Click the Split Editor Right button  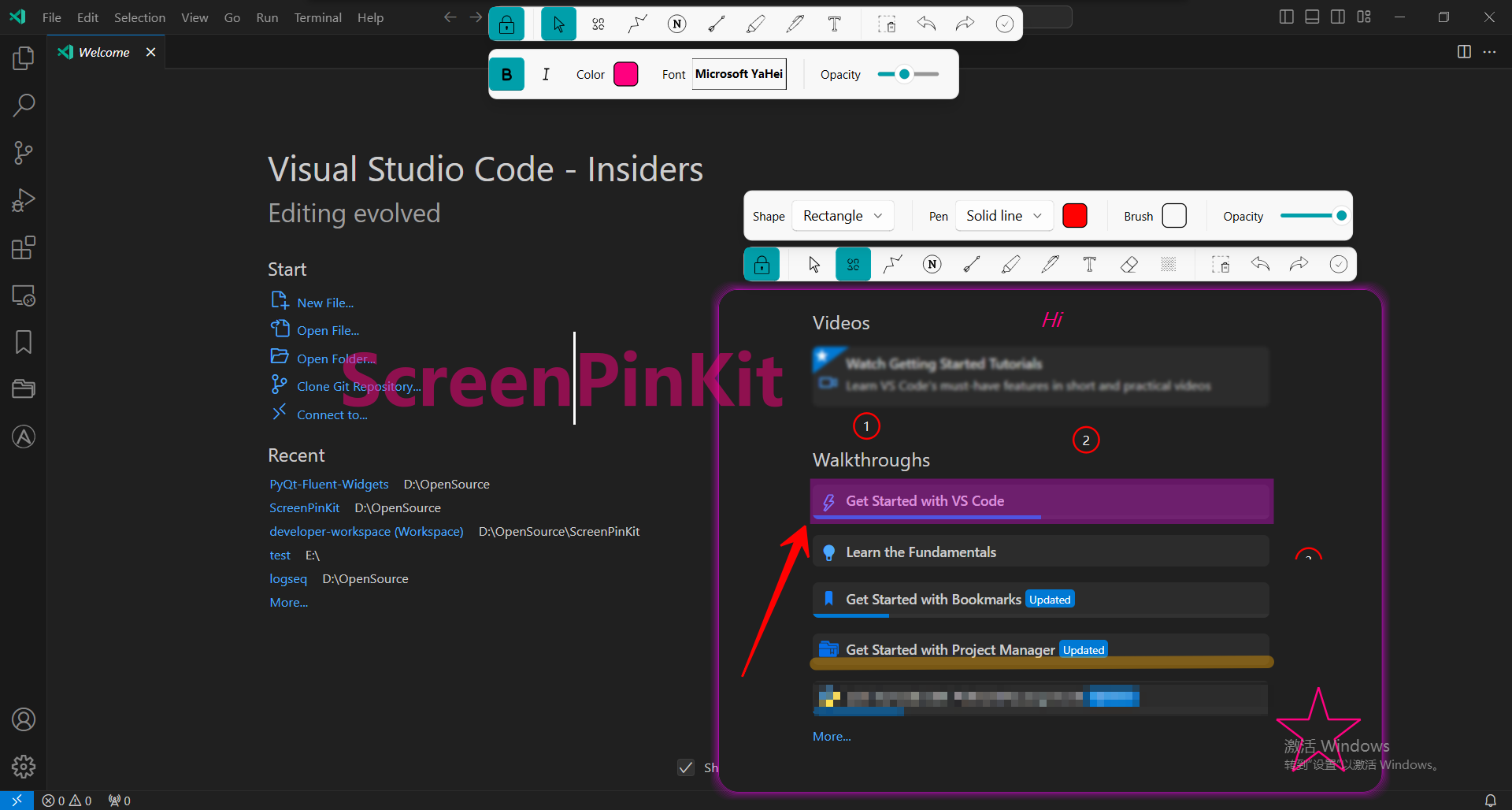[x=1464, y=52]
